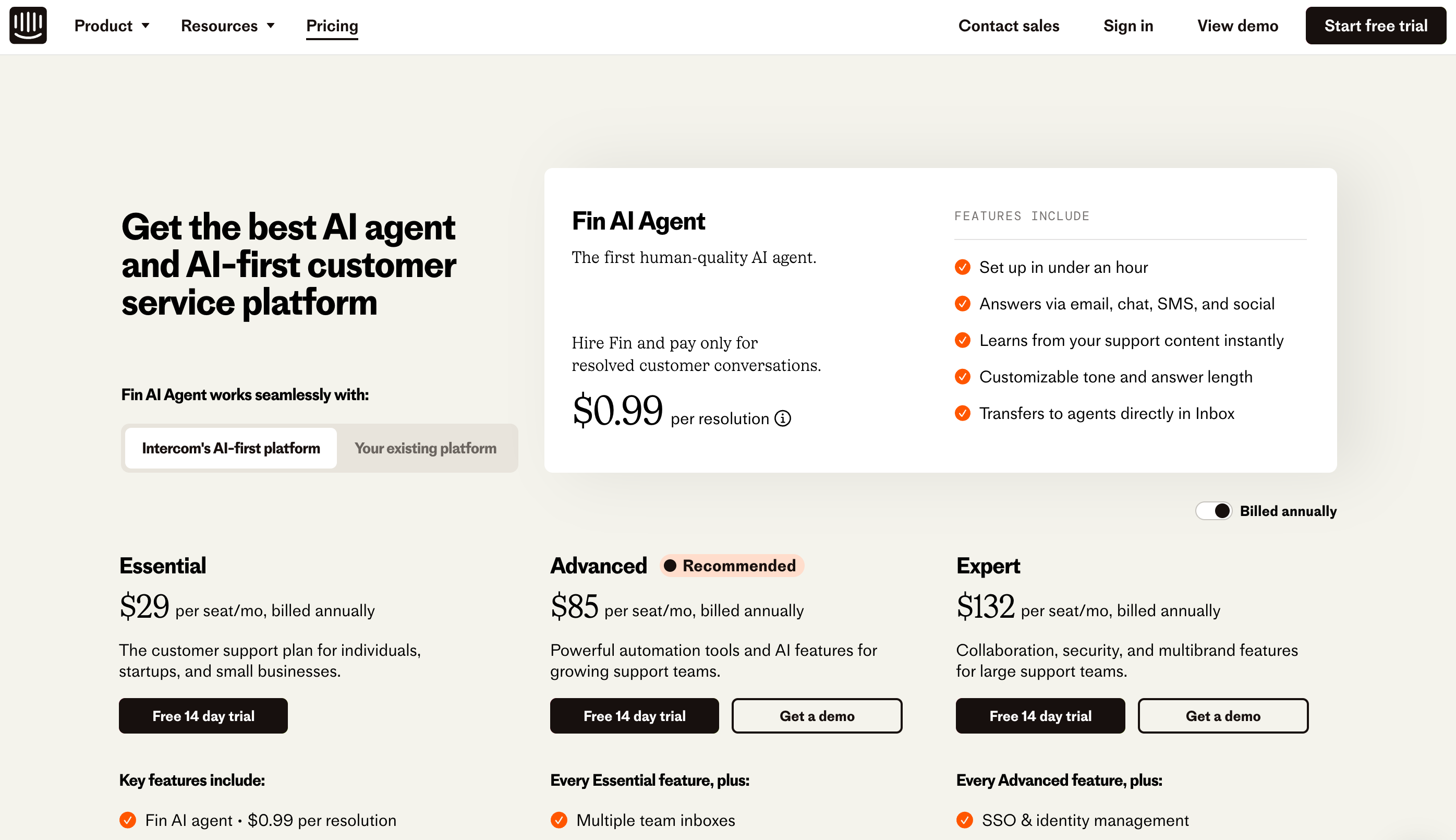
Task: Click the info icon beside per resolution
Action: click(782, 418)
